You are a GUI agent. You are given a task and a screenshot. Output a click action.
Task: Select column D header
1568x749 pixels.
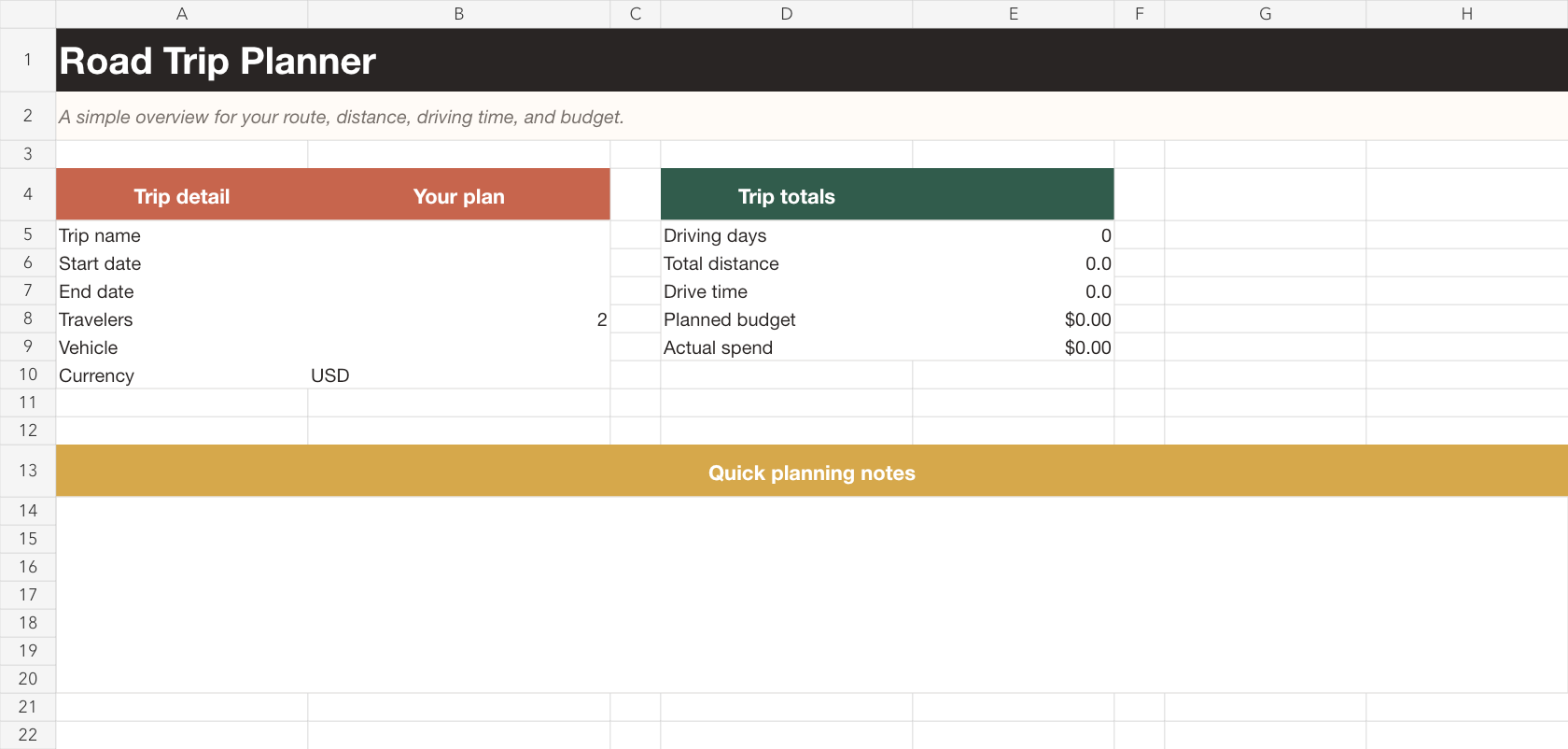coord(787,14)
